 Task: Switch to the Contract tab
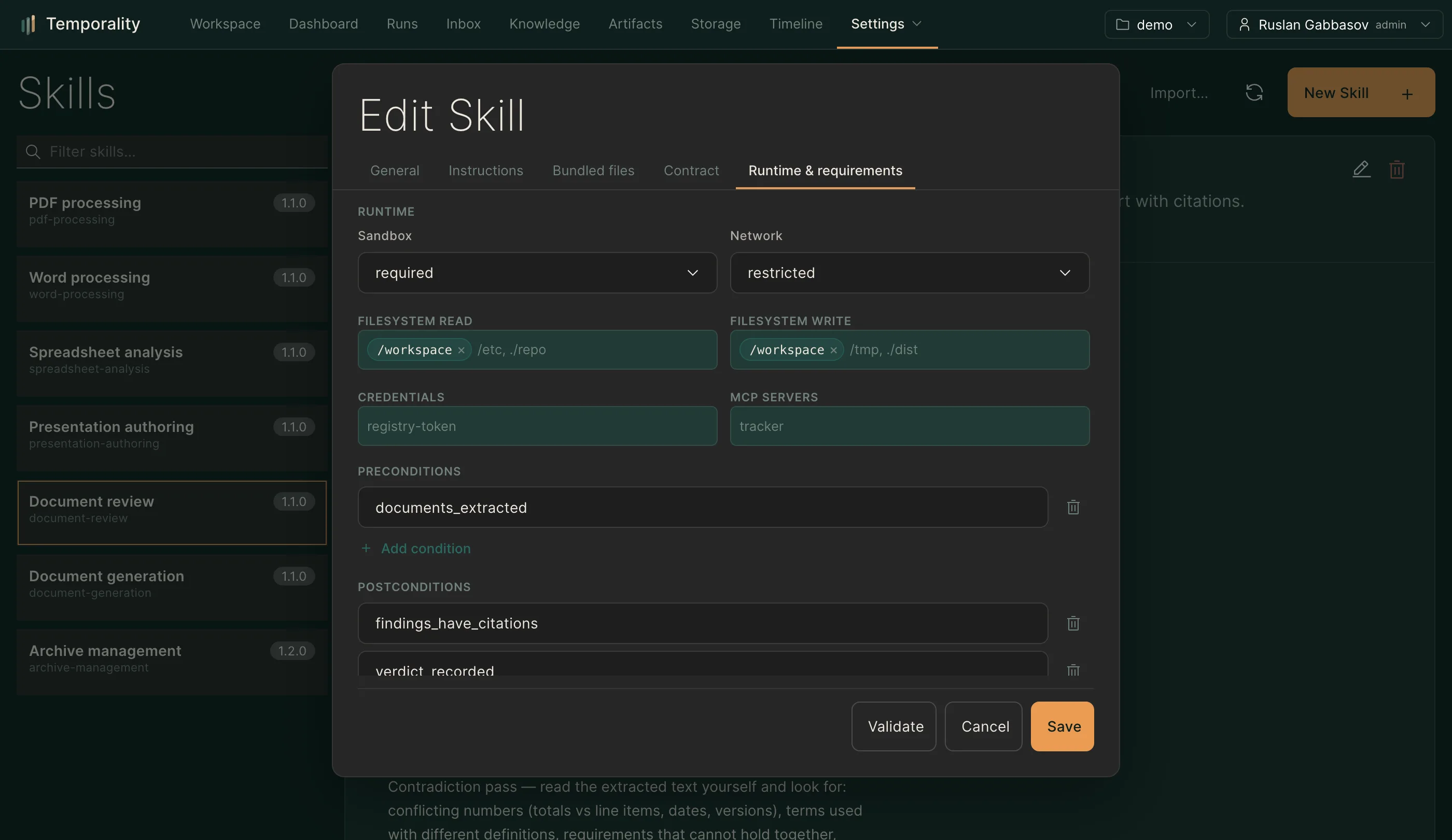click(691, 171)
